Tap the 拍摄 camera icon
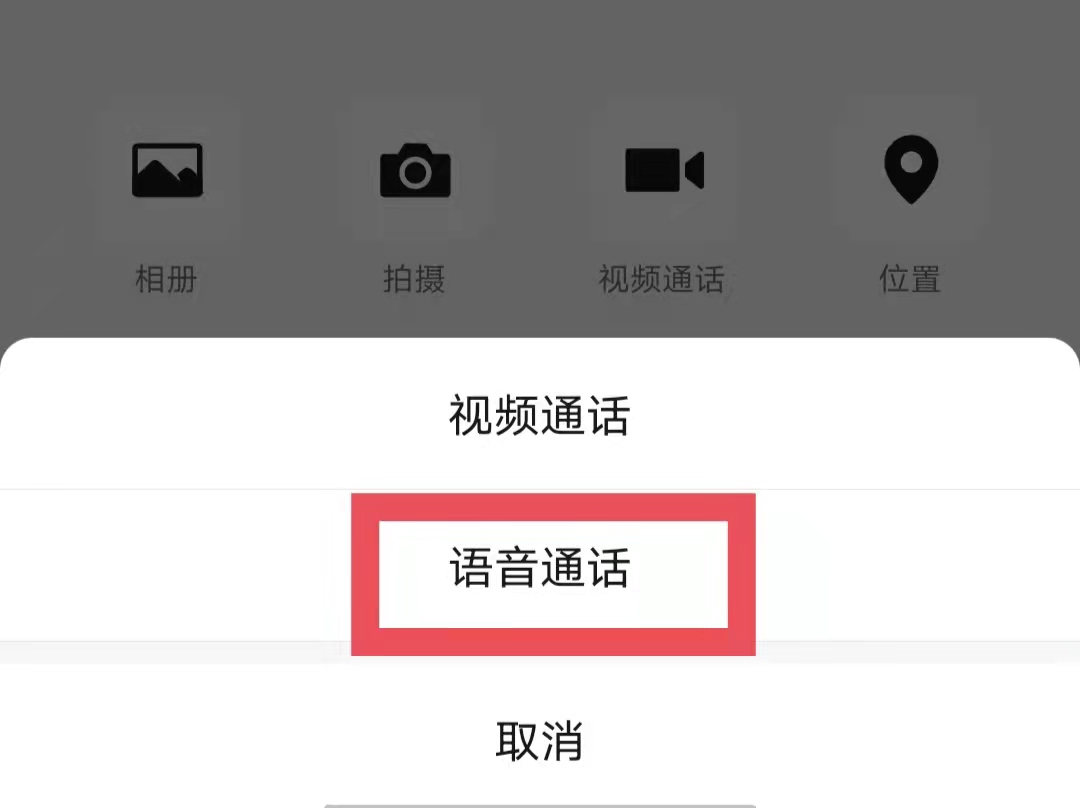1080x808 pixels. tap(415, 170)
